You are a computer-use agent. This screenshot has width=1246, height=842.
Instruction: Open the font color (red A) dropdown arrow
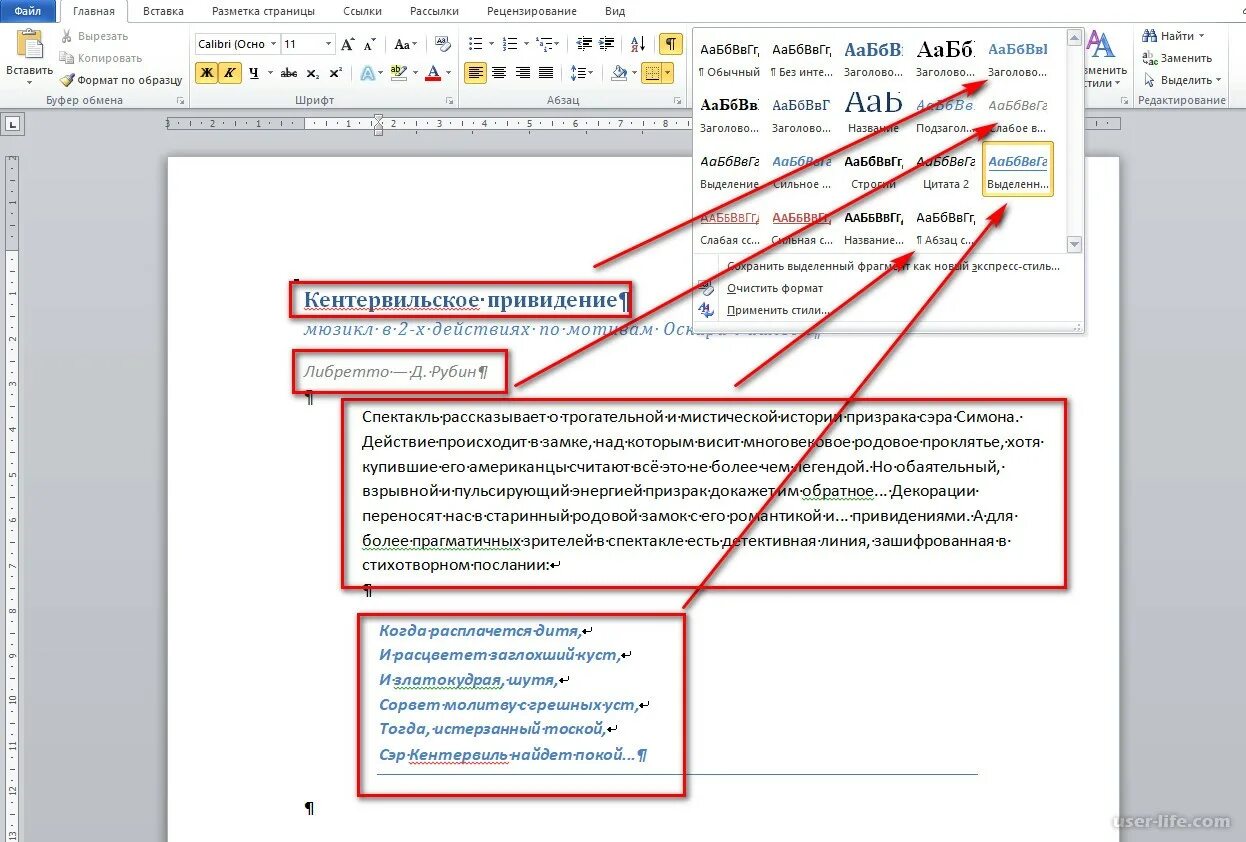(x=448, y=73)
